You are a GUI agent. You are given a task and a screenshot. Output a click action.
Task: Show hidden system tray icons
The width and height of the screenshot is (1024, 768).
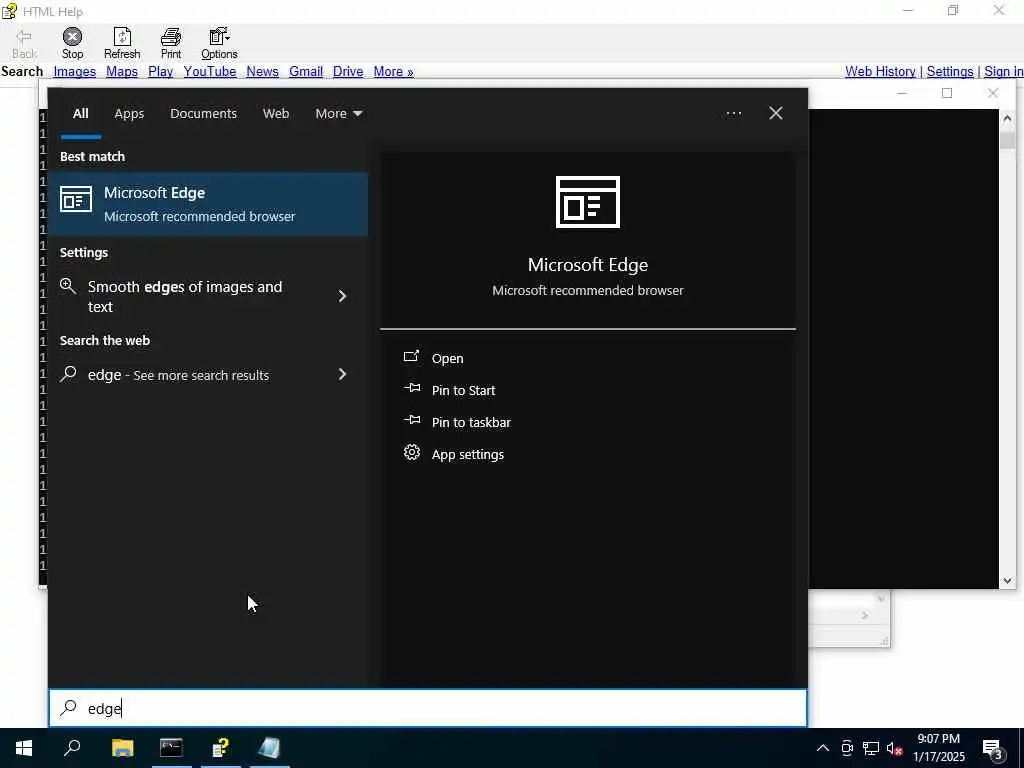click(x=823, y=748)
